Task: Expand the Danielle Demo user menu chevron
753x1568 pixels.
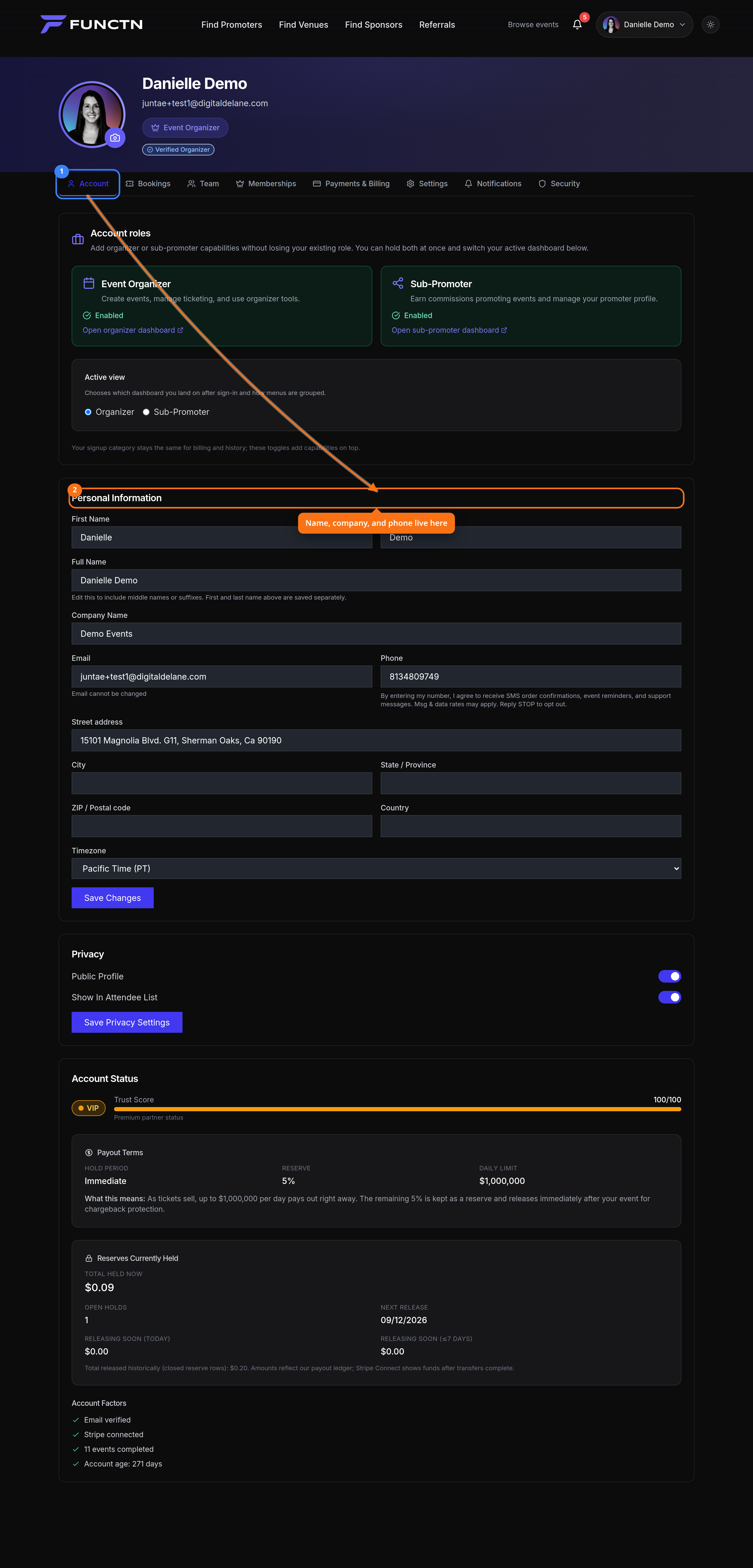Action: coord(682,25)
